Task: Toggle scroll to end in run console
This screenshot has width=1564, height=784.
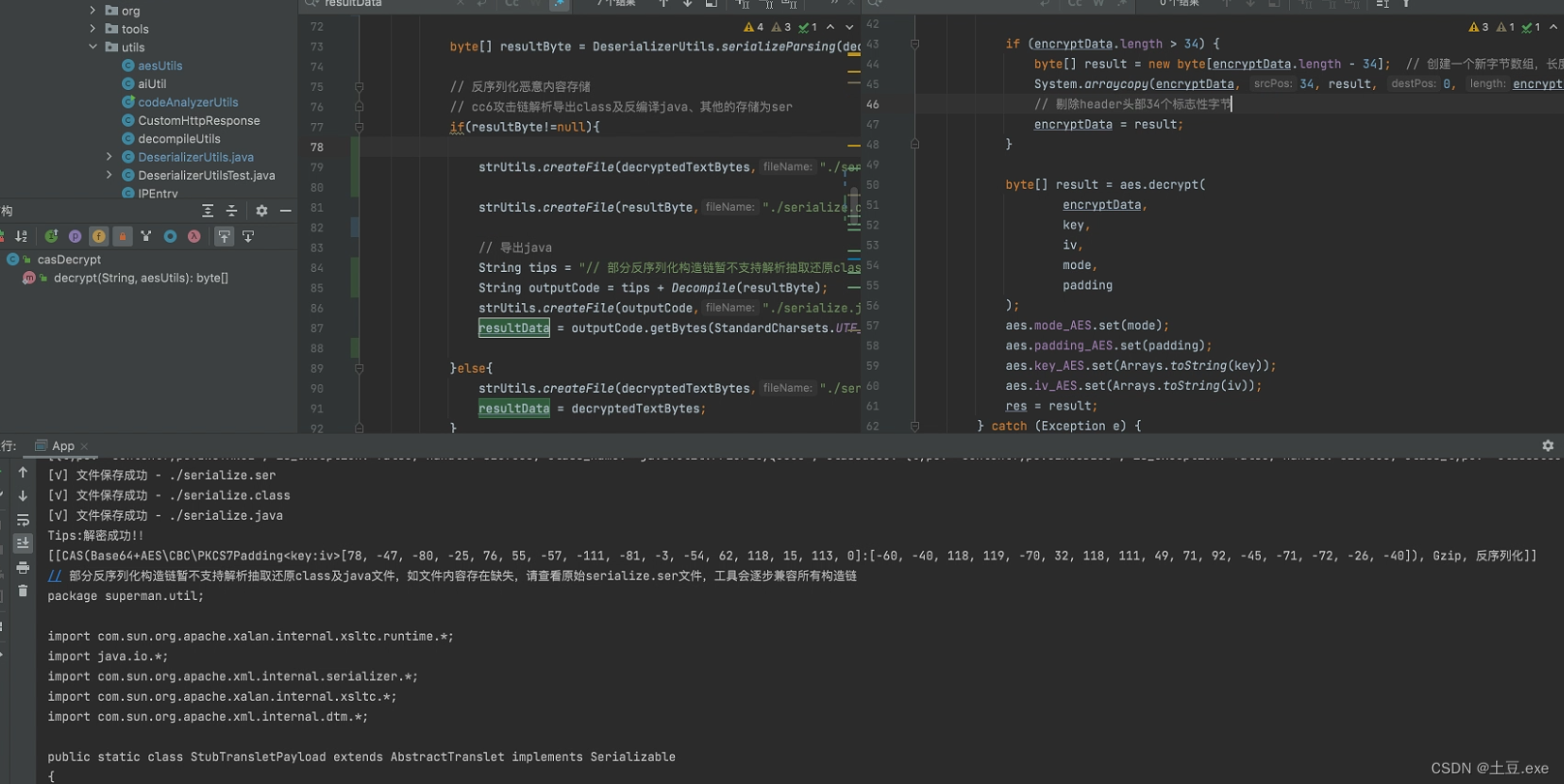Action: tap(23, 543)
